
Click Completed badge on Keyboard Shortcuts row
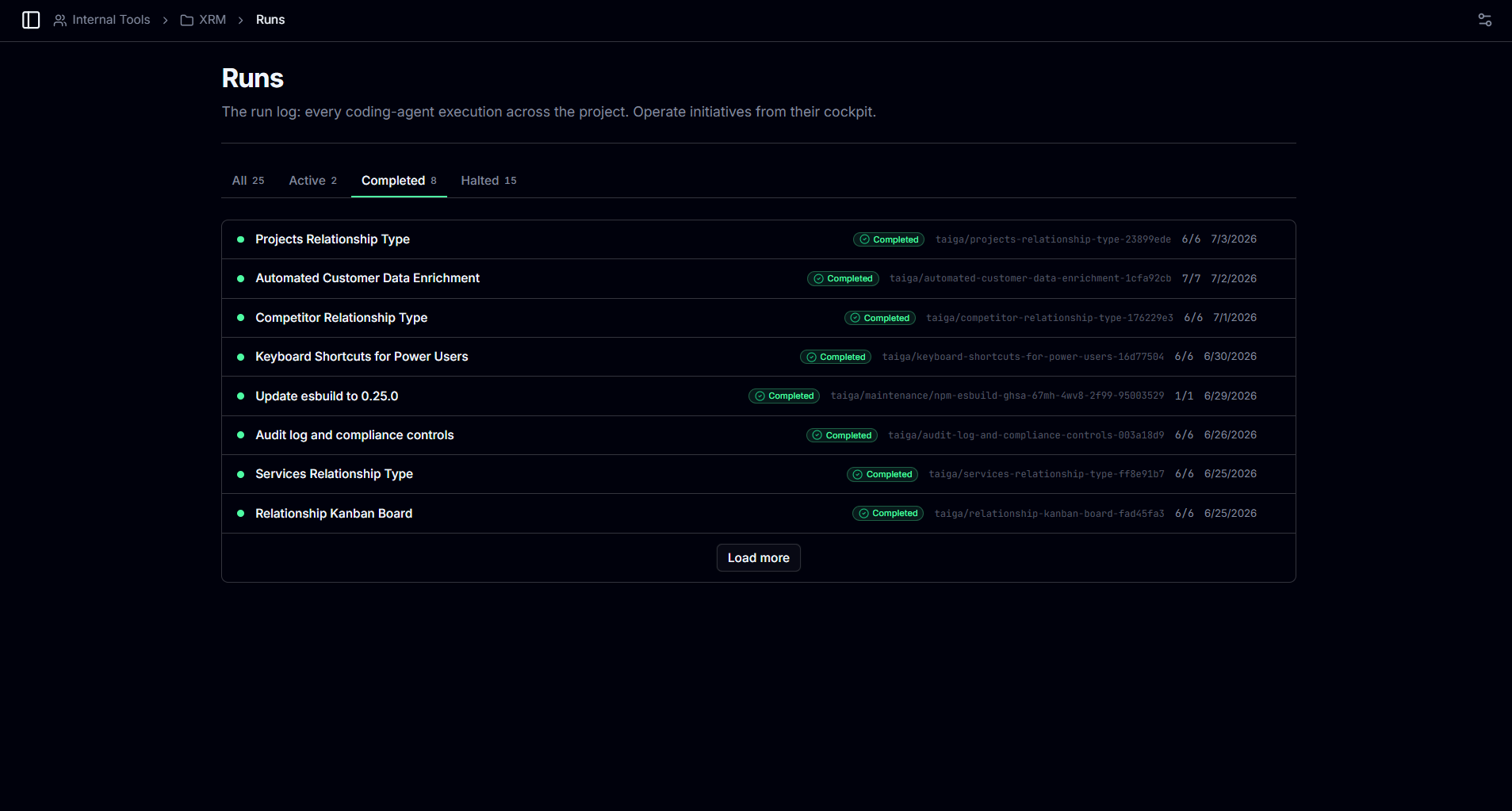click(x=836, y=358)
